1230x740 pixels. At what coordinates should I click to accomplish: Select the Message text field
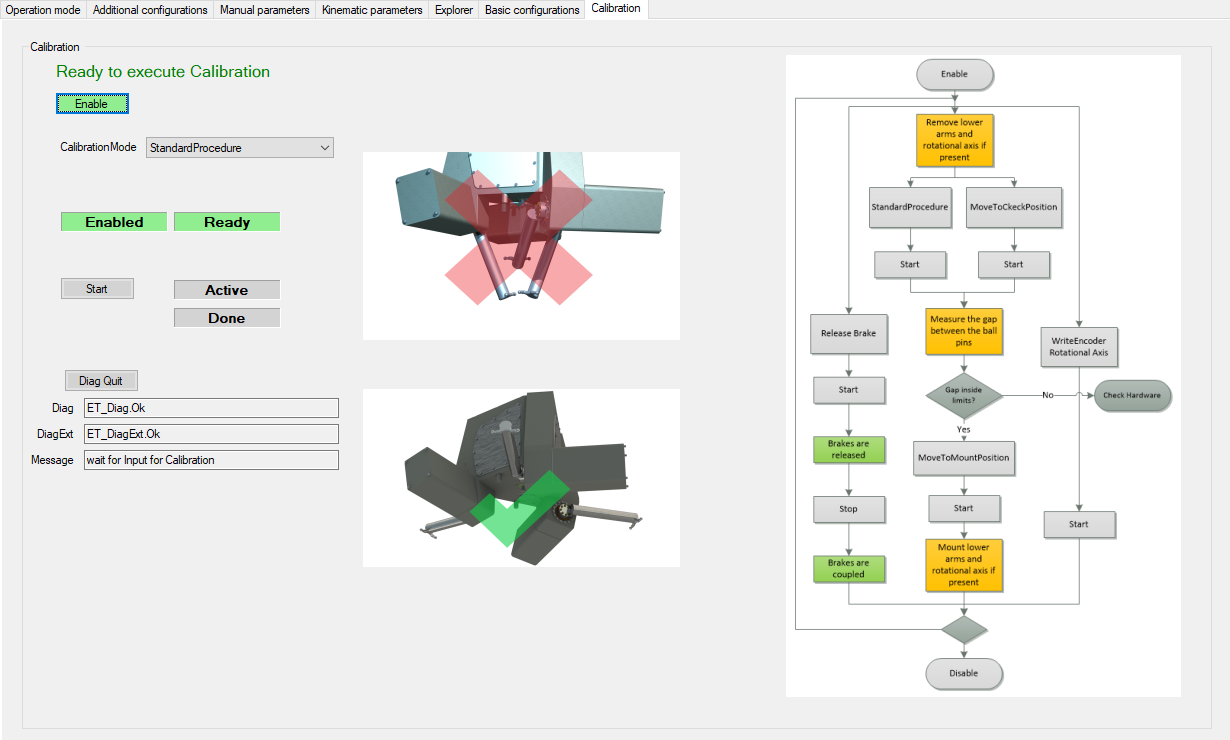click(211, 460)
